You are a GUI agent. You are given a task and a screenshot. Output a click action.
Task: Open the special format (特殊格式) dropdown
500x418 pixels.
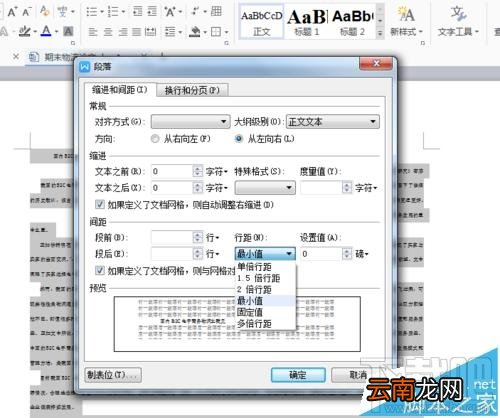point(265,188)
